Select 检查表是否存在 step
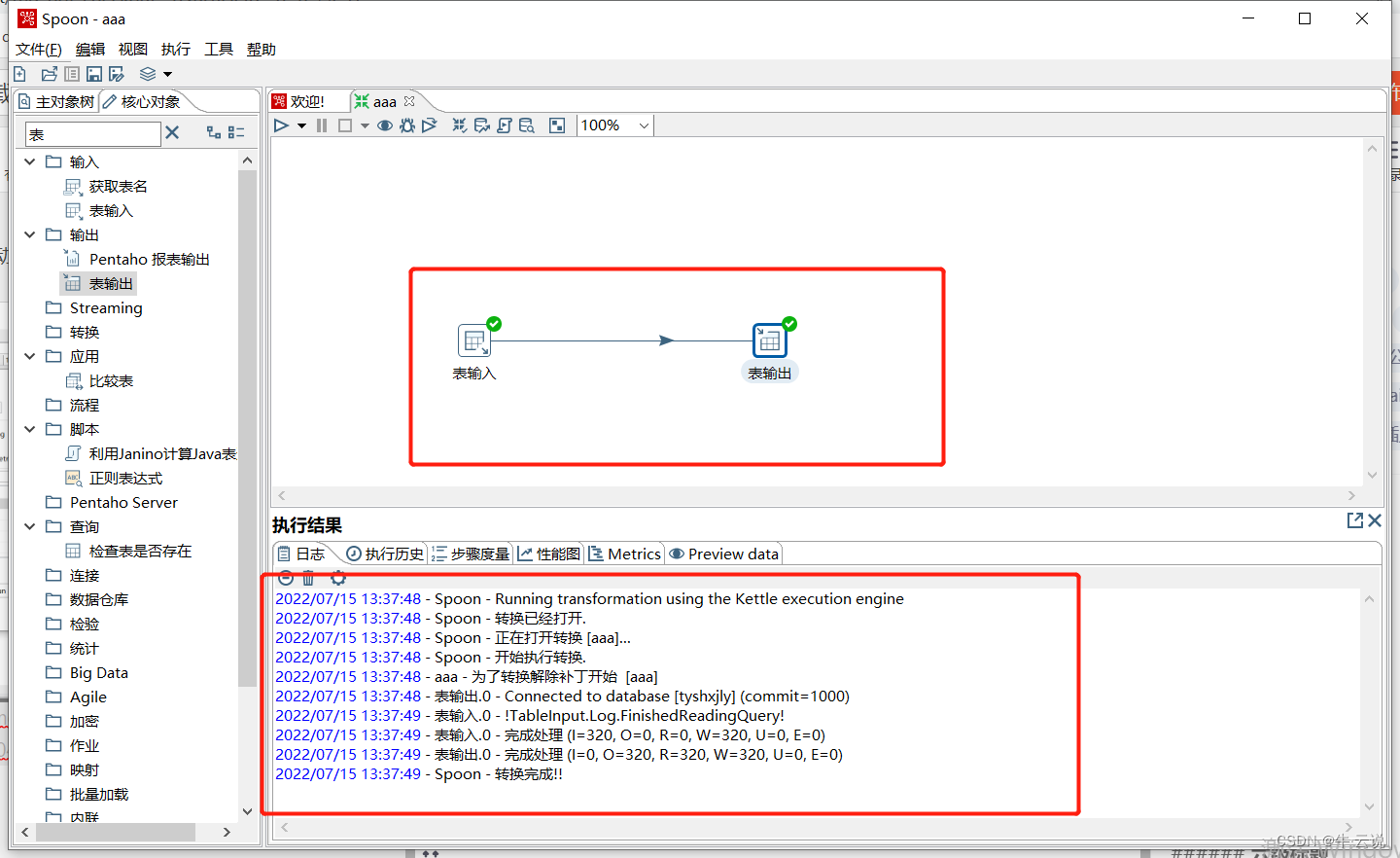This screenshot has height=858, width=1400. pyautogui.click(x=140, y=551)
